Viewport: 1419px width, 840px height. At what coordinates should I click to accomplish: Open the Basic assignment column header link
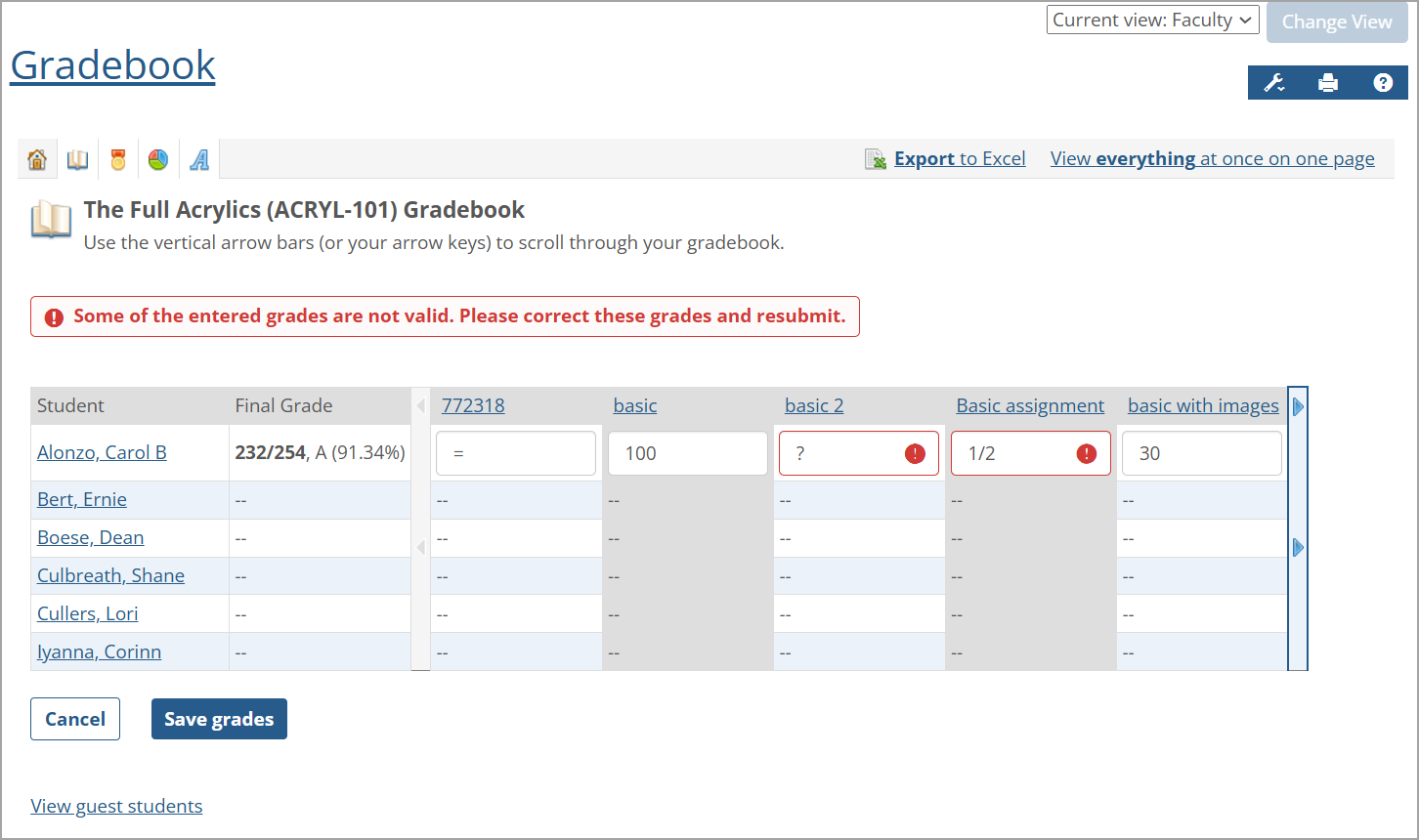(1030, 405)
